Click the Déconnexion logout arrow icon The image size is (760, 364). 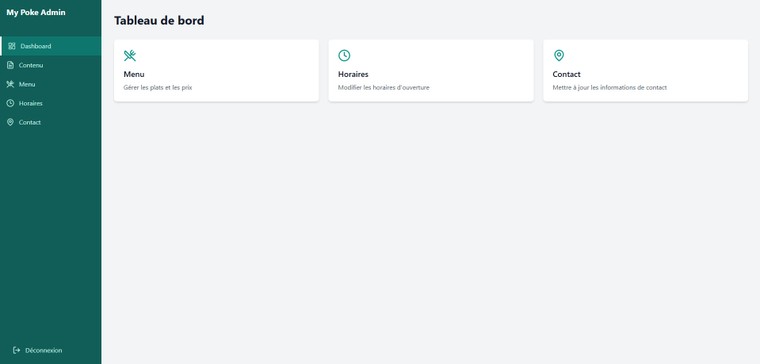click(x=16, y=350)
